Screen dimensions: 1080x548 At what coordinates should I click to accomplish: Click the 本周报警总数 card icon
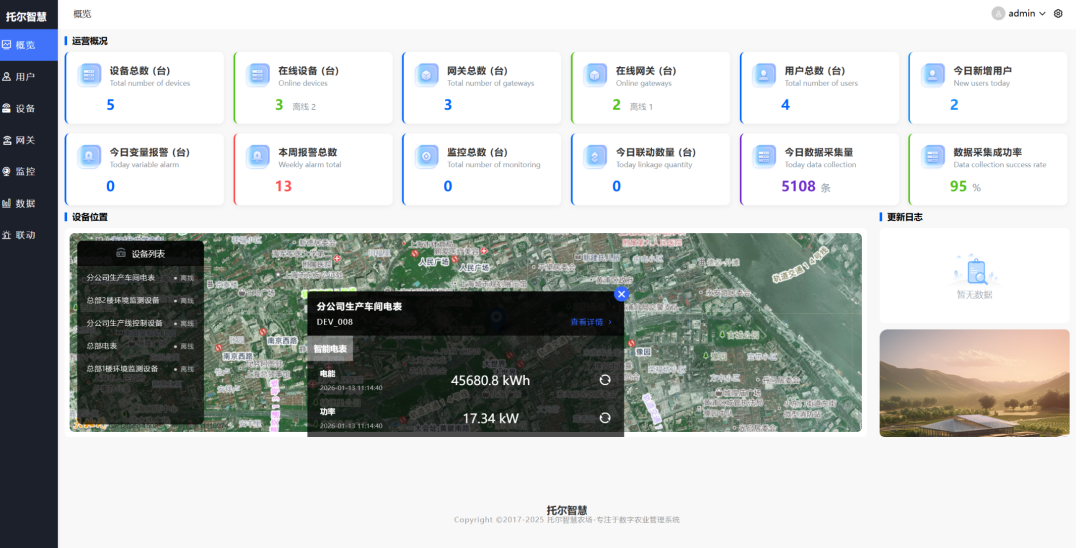click(x=258, y=156)
